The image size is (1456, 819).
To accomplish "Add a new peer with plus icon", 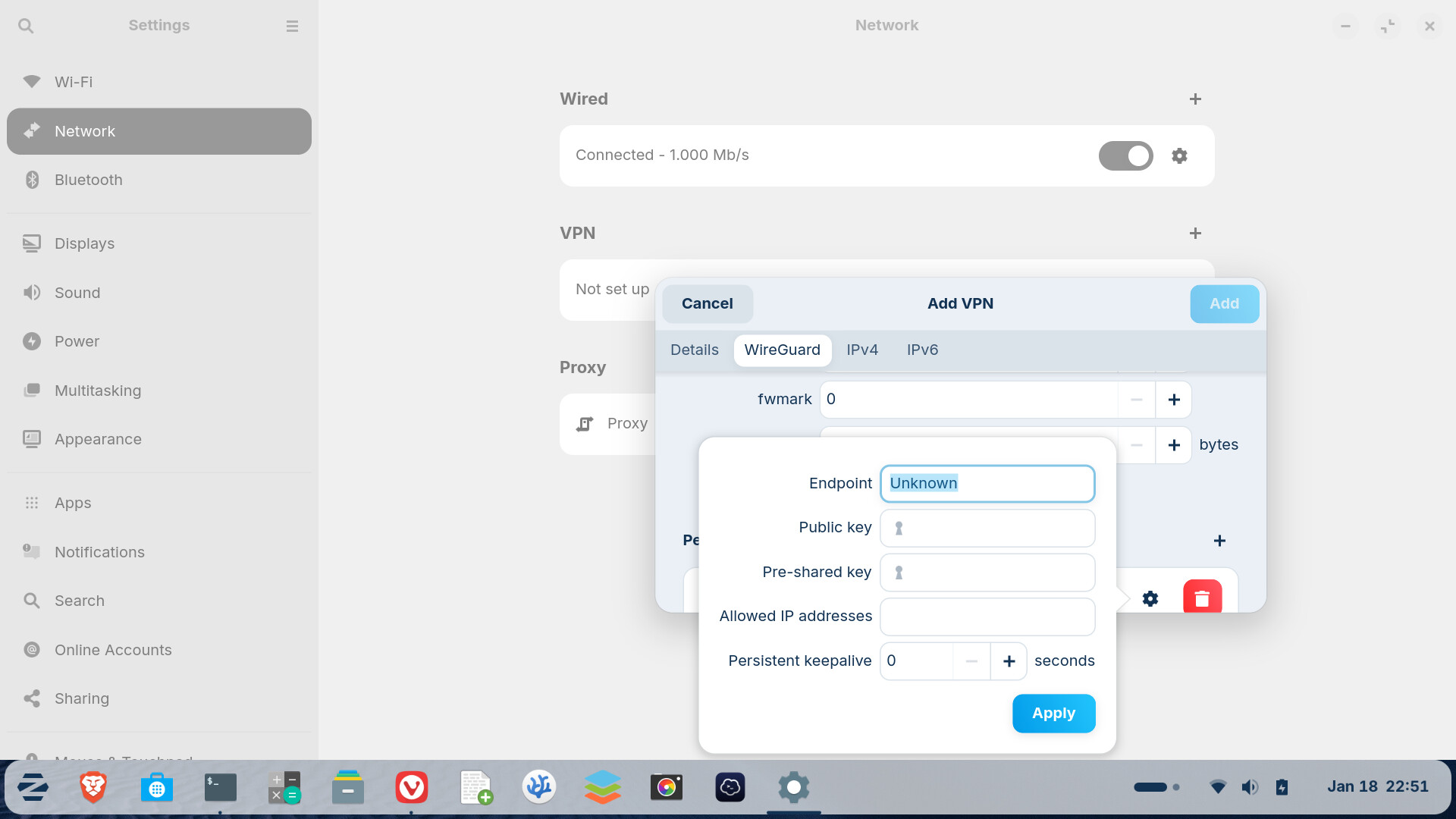I will click(1219, 541).
